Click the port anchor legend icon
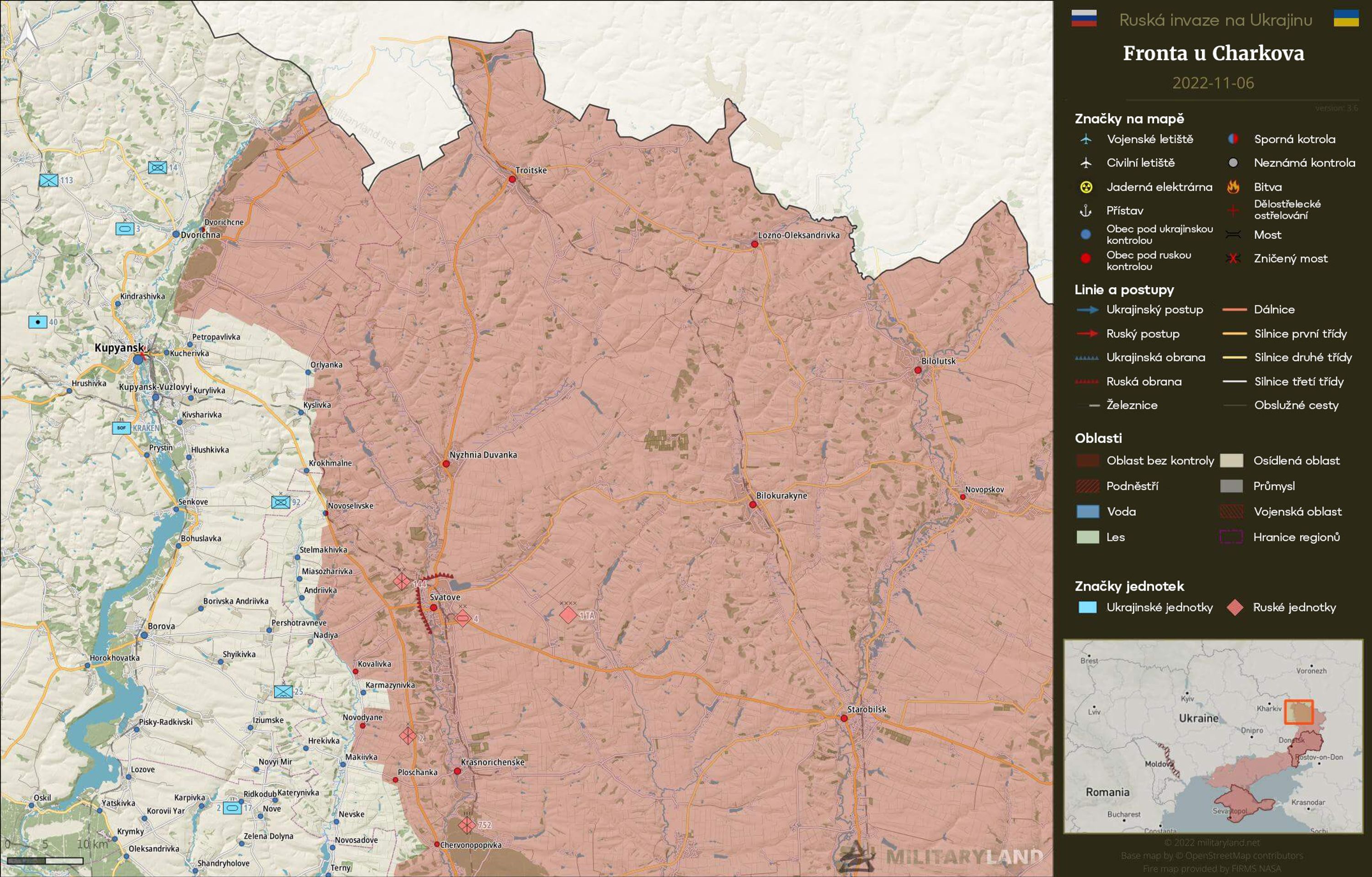 1086,211
